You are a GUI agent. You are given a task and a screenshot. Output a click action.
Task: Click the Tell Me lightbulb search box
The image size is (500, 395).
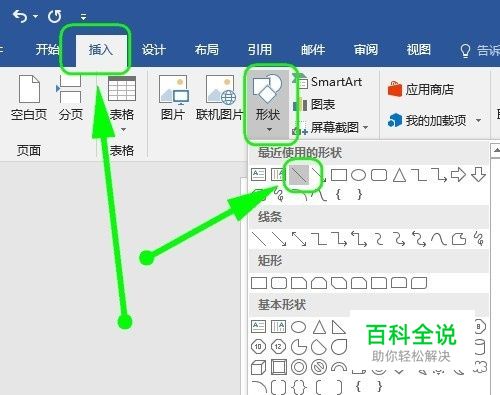click(x=479, y=51)
